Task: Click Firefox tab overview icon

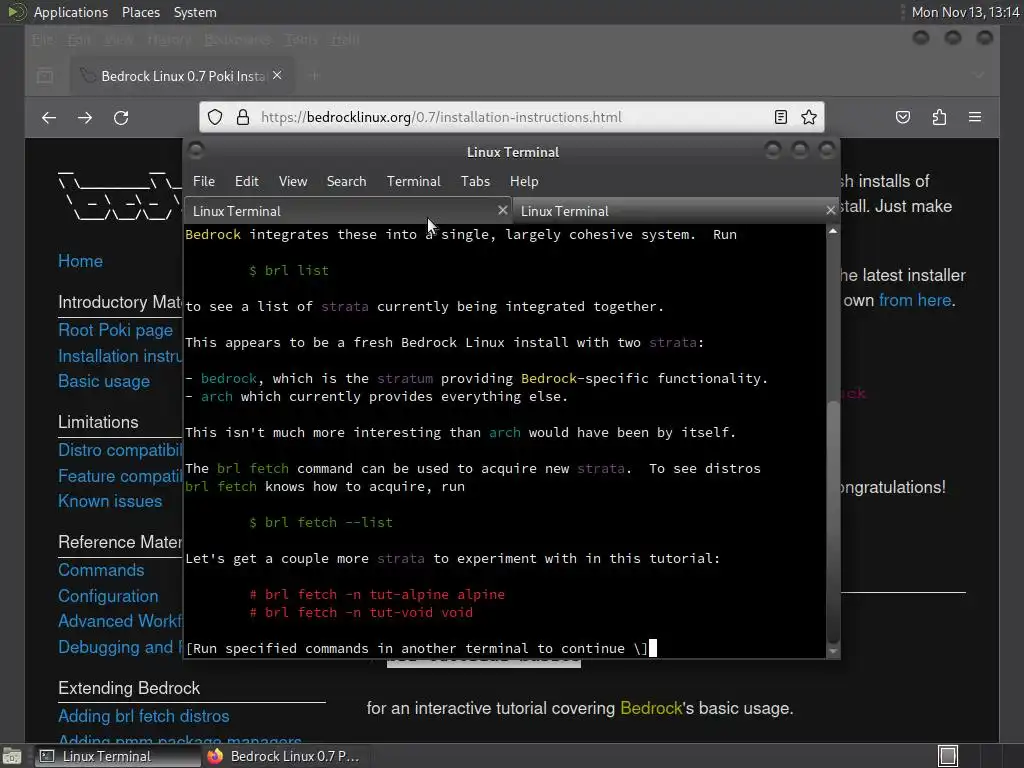Action: click(x=45, y=76)
